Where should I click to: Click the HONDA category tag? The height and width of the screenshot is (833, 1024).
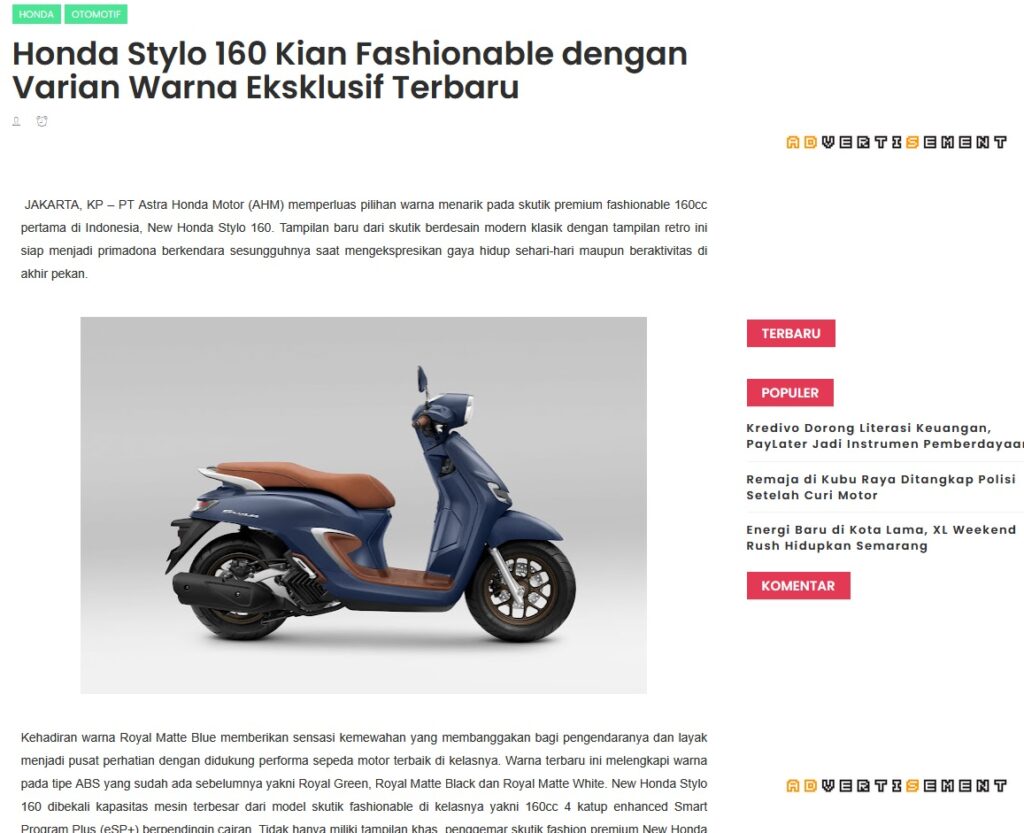pyautogui.click(x=36, y=14)
